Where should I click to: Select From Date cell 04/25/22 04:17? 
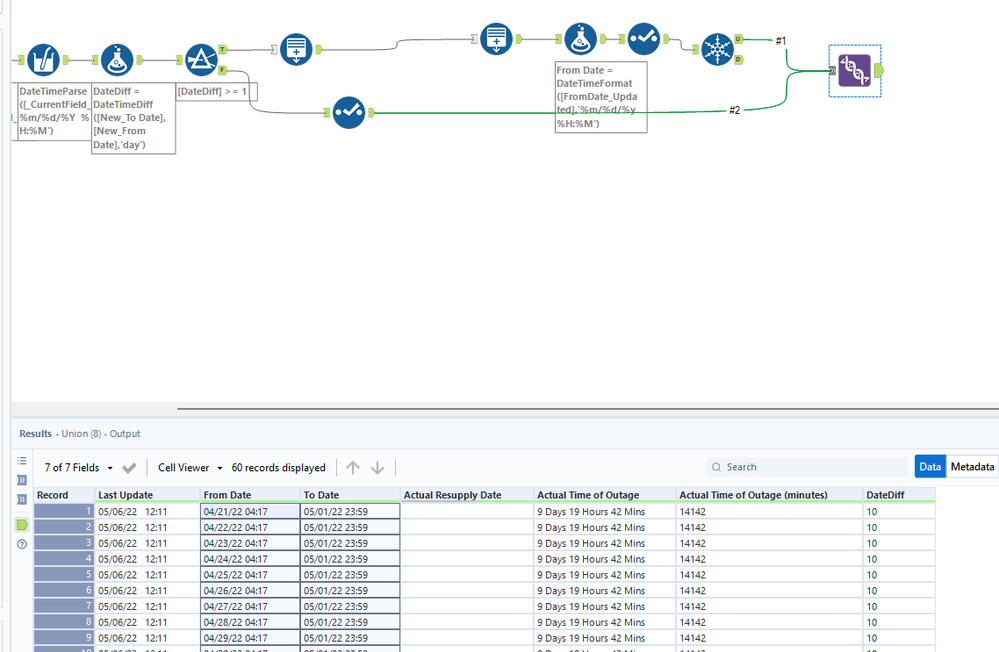(x=250, y=574)
